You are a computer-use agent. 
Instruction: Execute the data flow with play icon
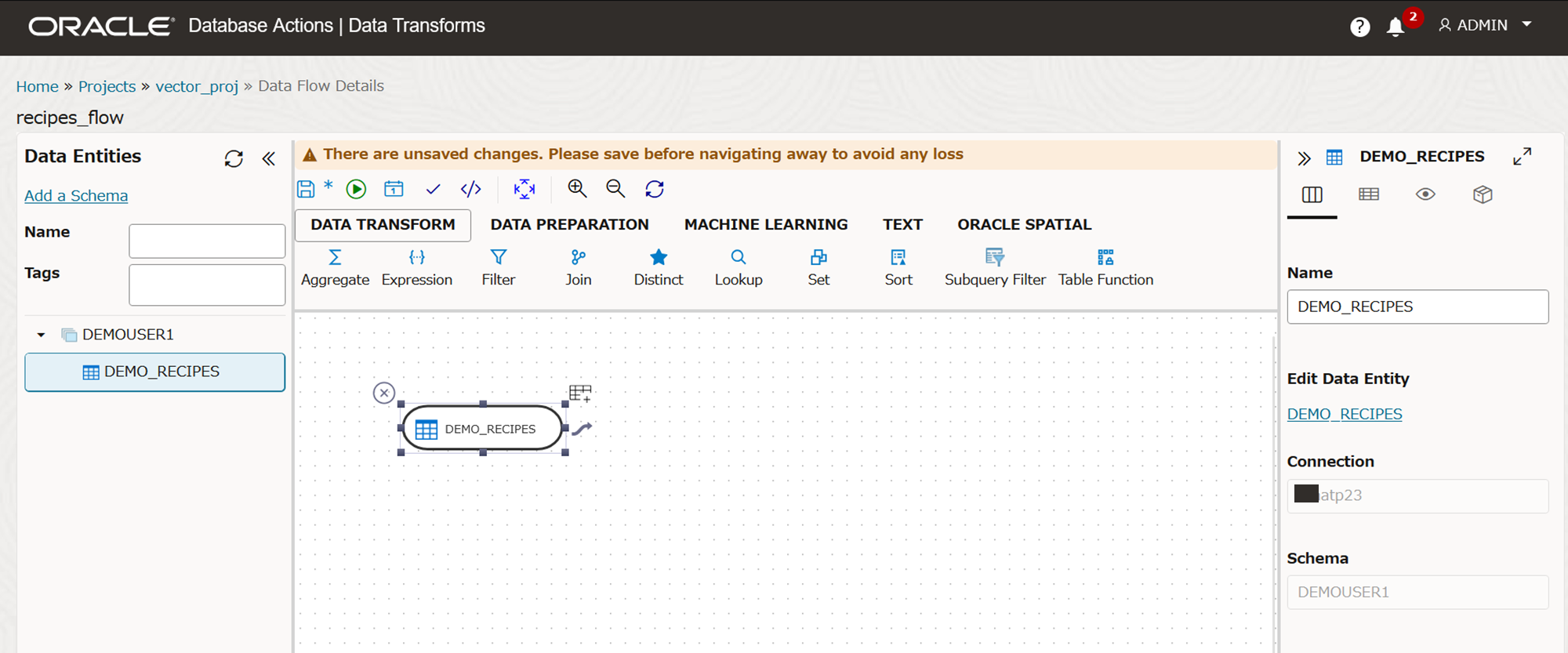356,189
